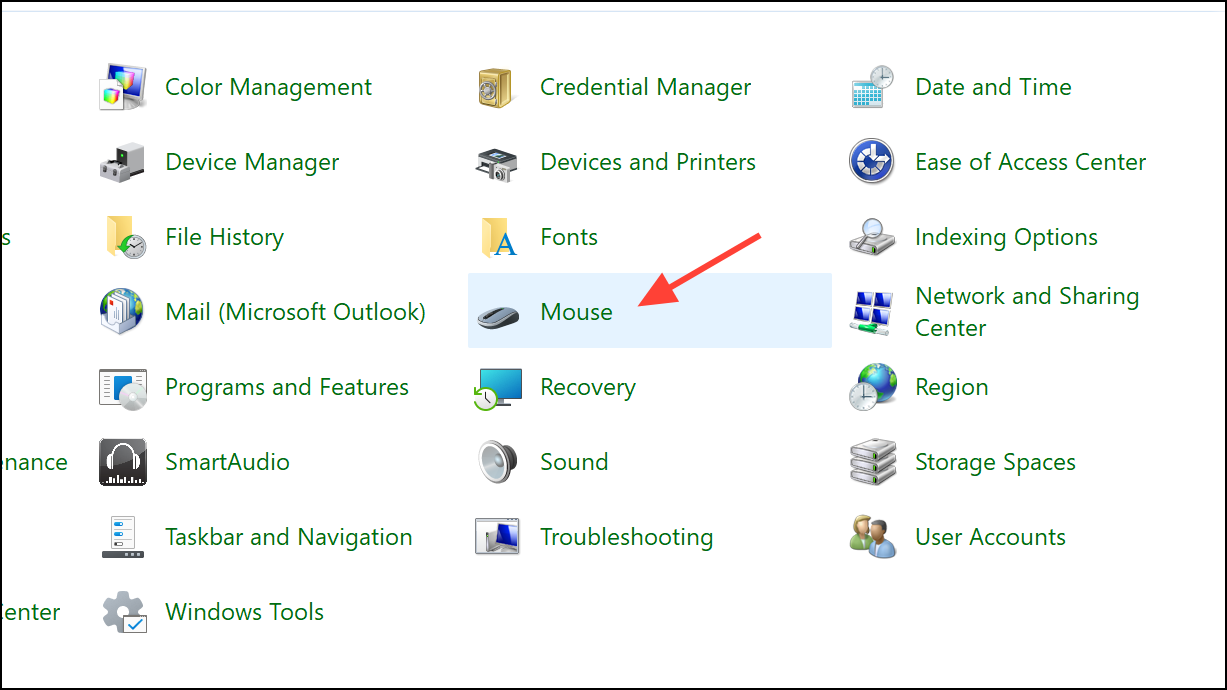
Task: Click the SmartAudio headphones icon
Action: point(124,462)
